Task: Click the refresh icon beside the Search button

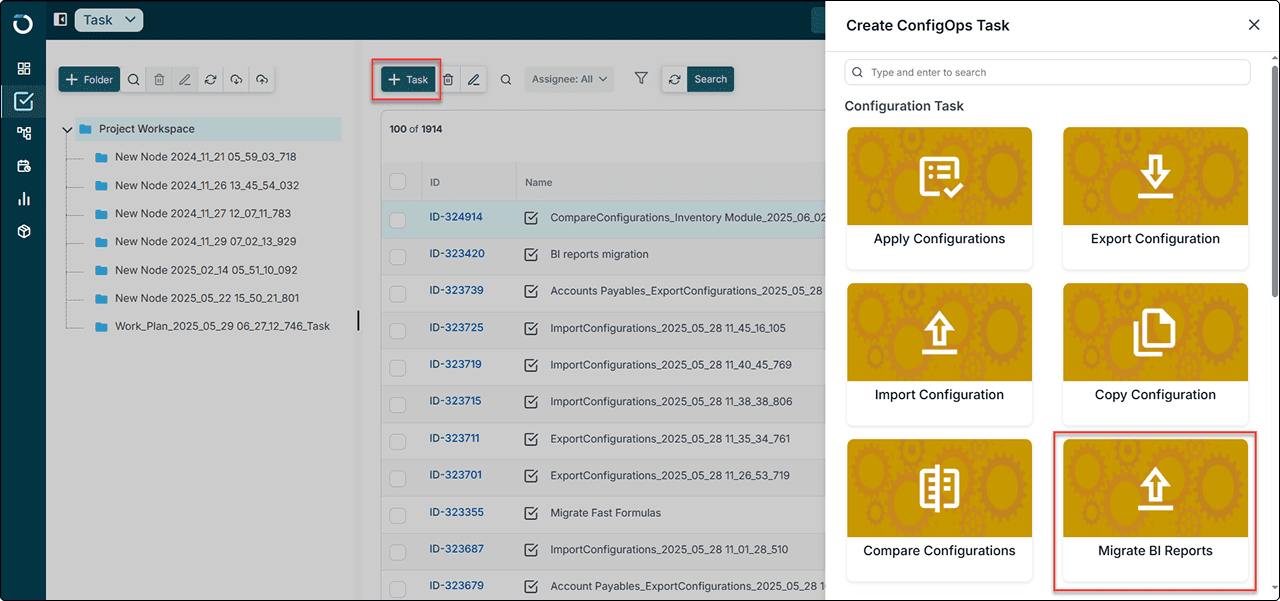Action: click(675, 80)
